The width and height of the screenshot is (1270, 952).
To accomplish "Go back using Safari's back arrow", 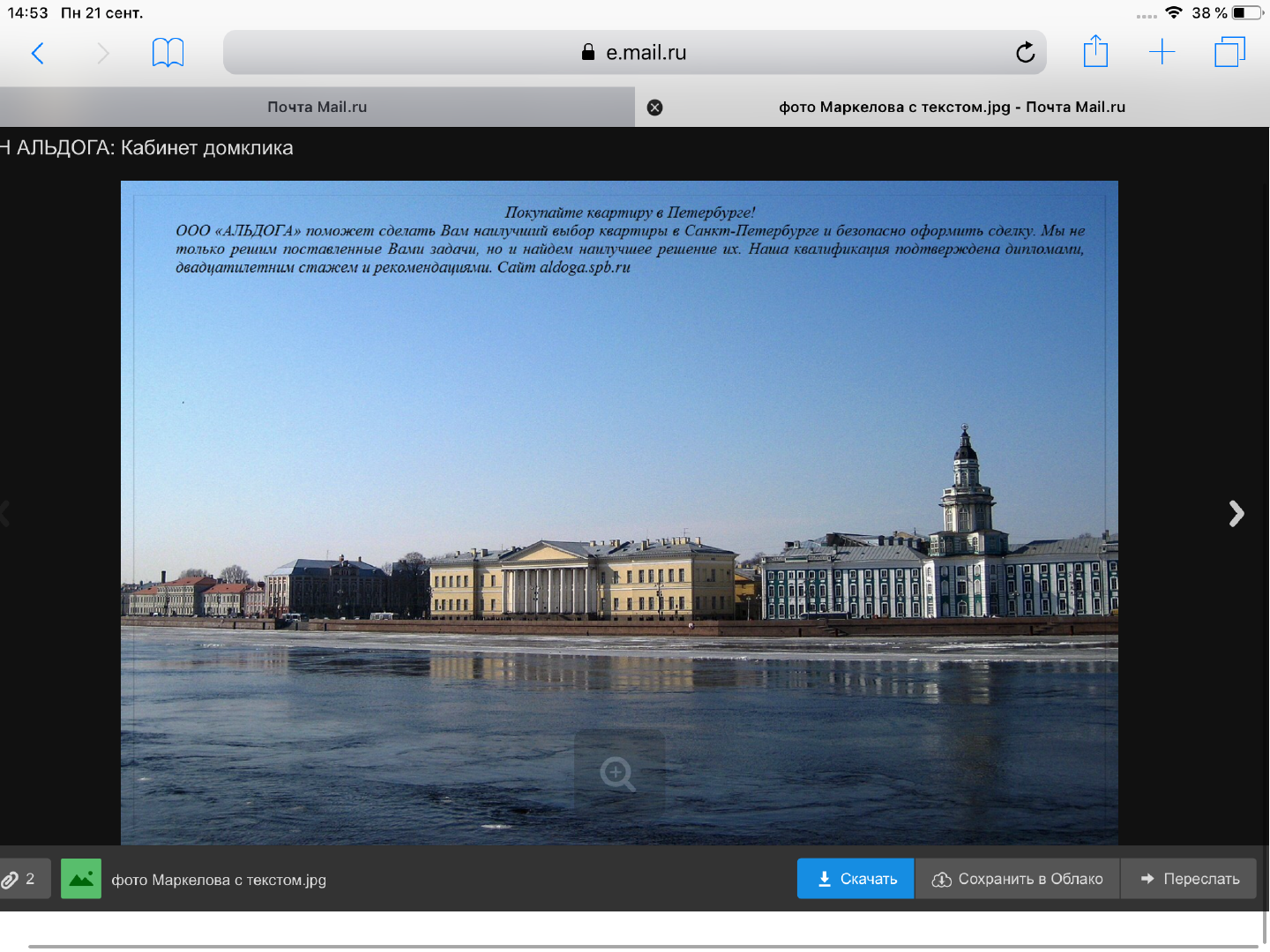I will pyautogui.click(x=37, y=54).
